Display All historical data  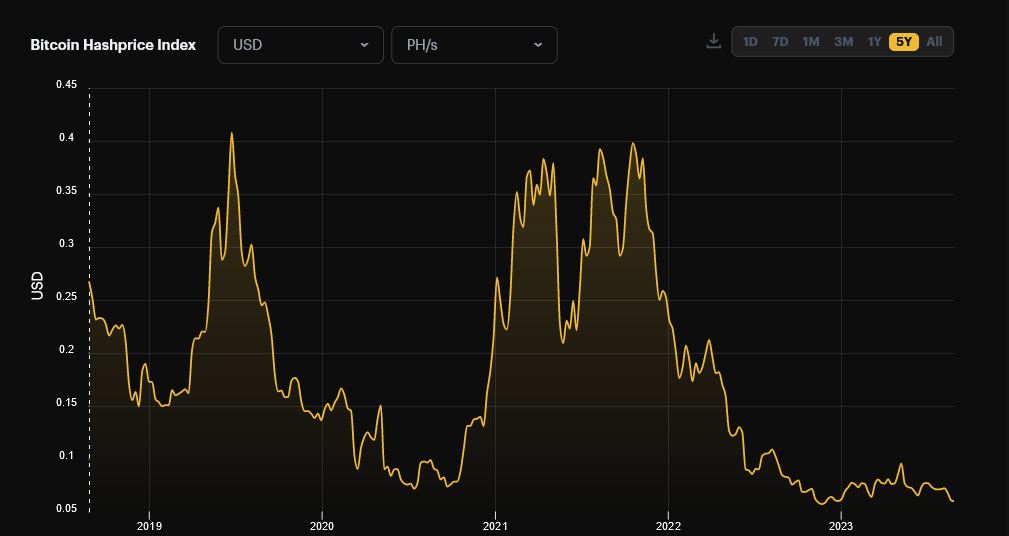(x=934, y=42)
